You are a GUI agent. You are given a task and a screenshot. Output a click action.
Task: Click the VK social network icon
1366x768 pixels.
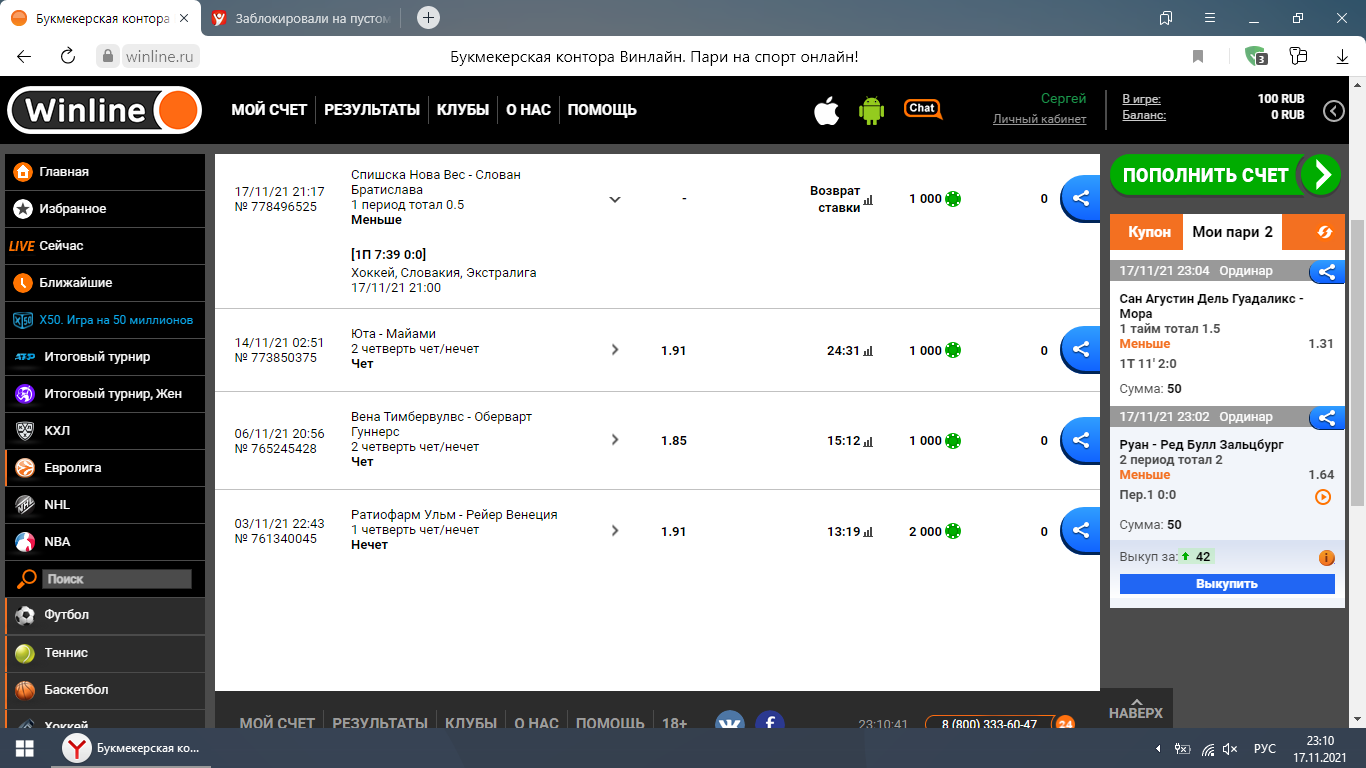click(730, 722)
